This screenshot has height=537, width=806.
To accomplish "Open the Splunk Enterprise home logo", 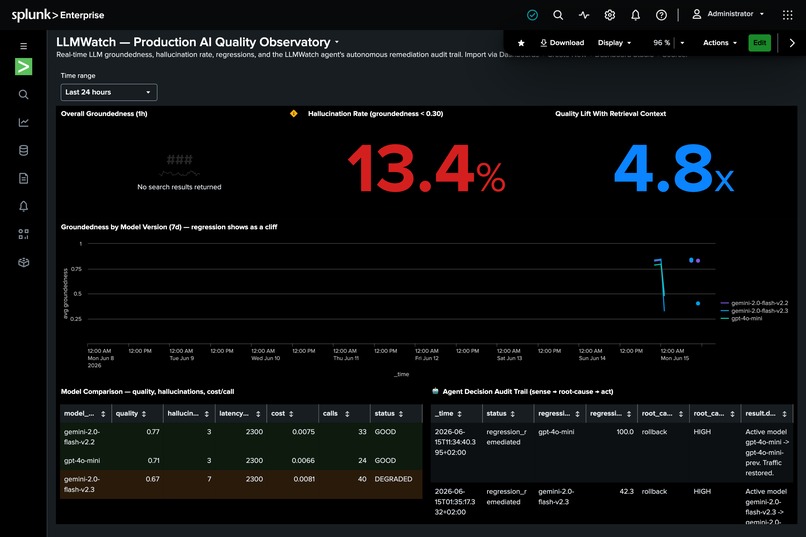I will coord(58,15).
